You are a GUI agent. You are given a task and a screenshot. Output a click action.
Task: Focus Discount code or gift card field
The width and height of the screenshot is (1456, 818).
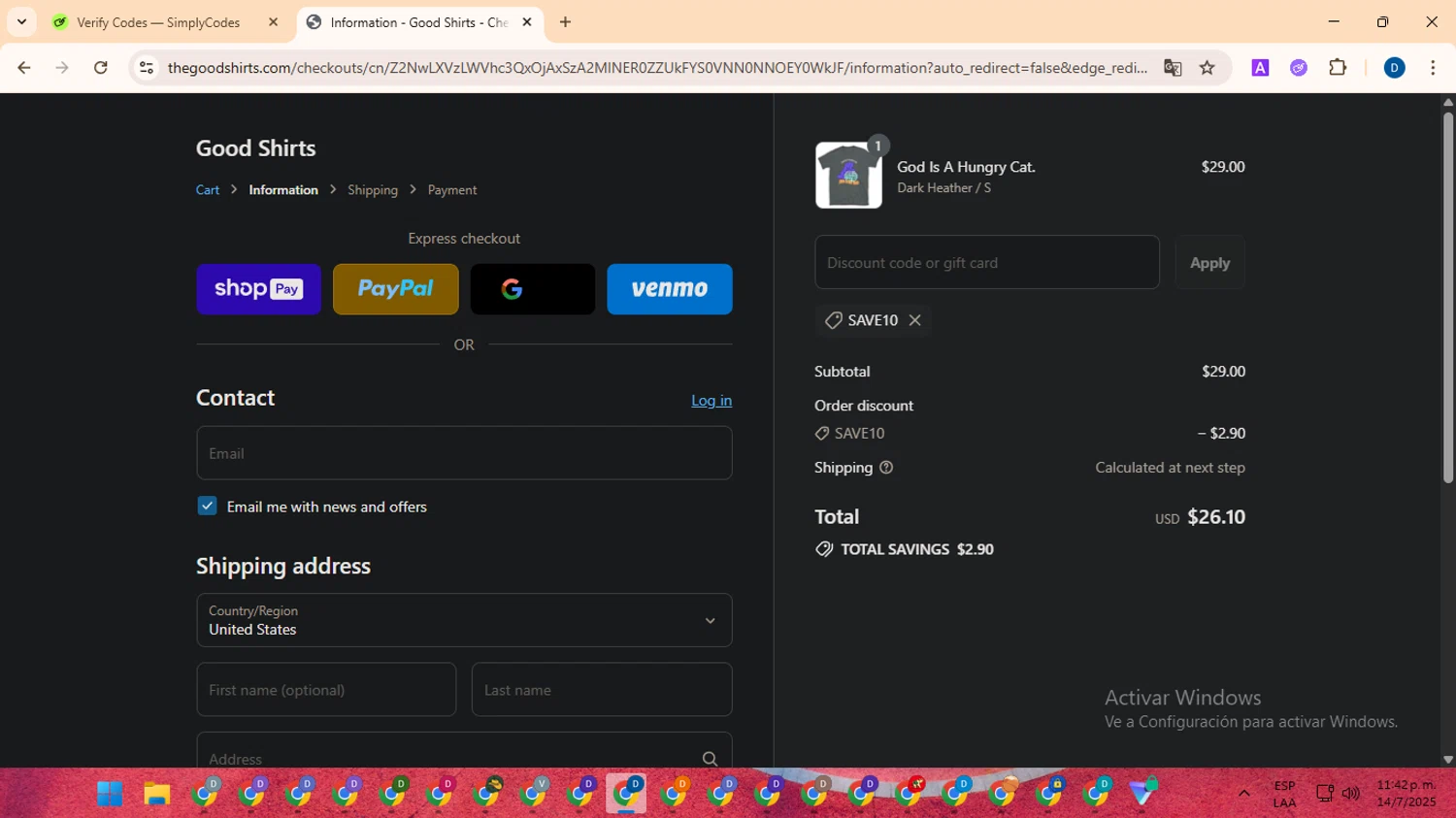(x=987, y=262)
